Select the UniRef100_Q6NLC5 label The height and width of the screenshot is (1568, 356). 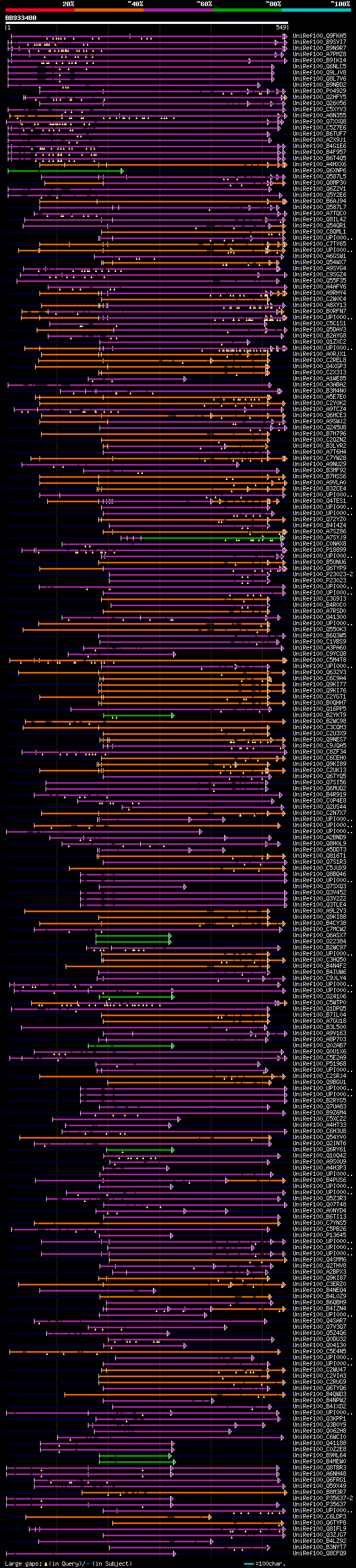point(319,66)
